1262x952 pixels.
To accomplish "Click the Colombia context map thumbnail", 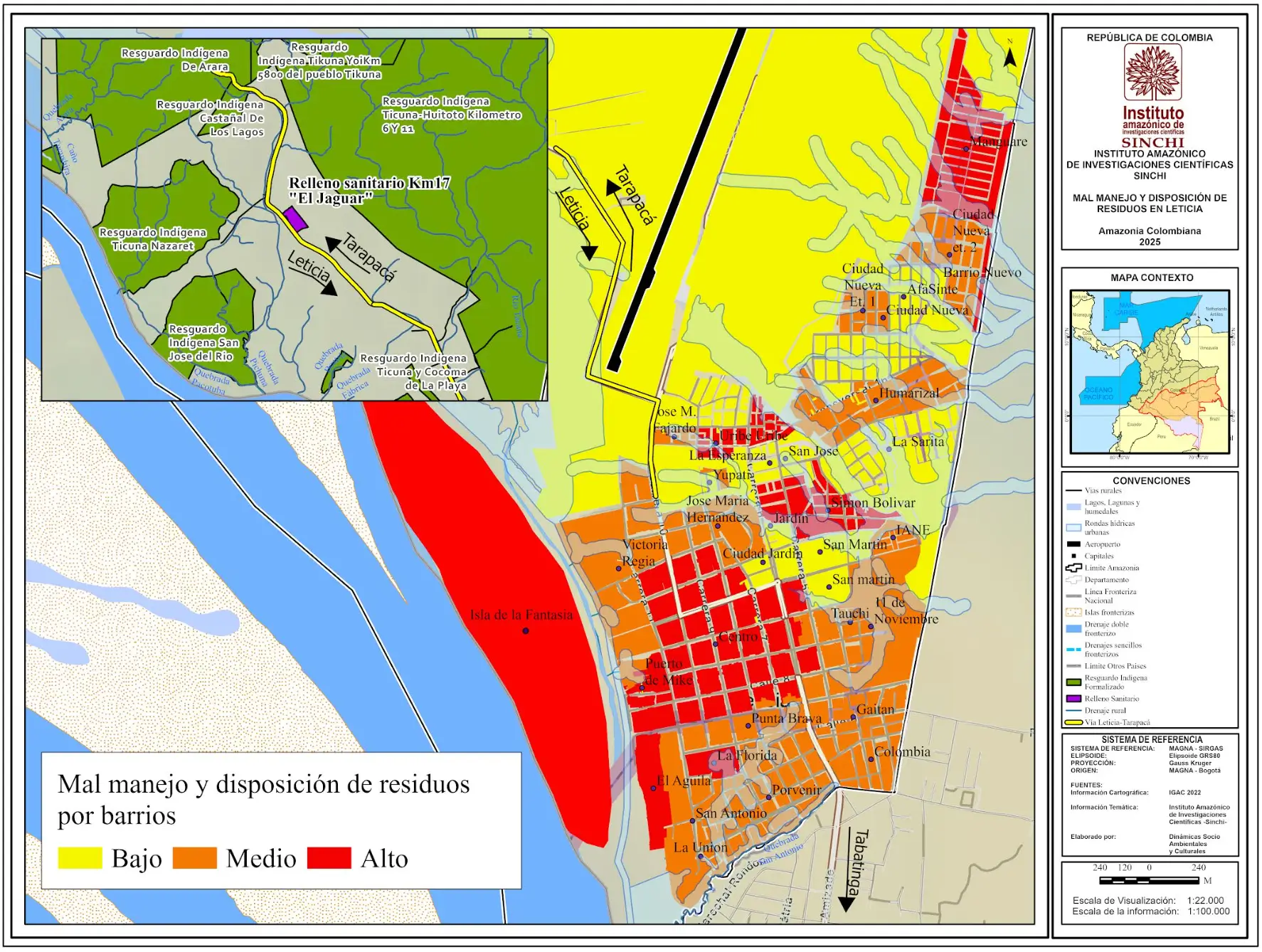I will point(1150,371).
